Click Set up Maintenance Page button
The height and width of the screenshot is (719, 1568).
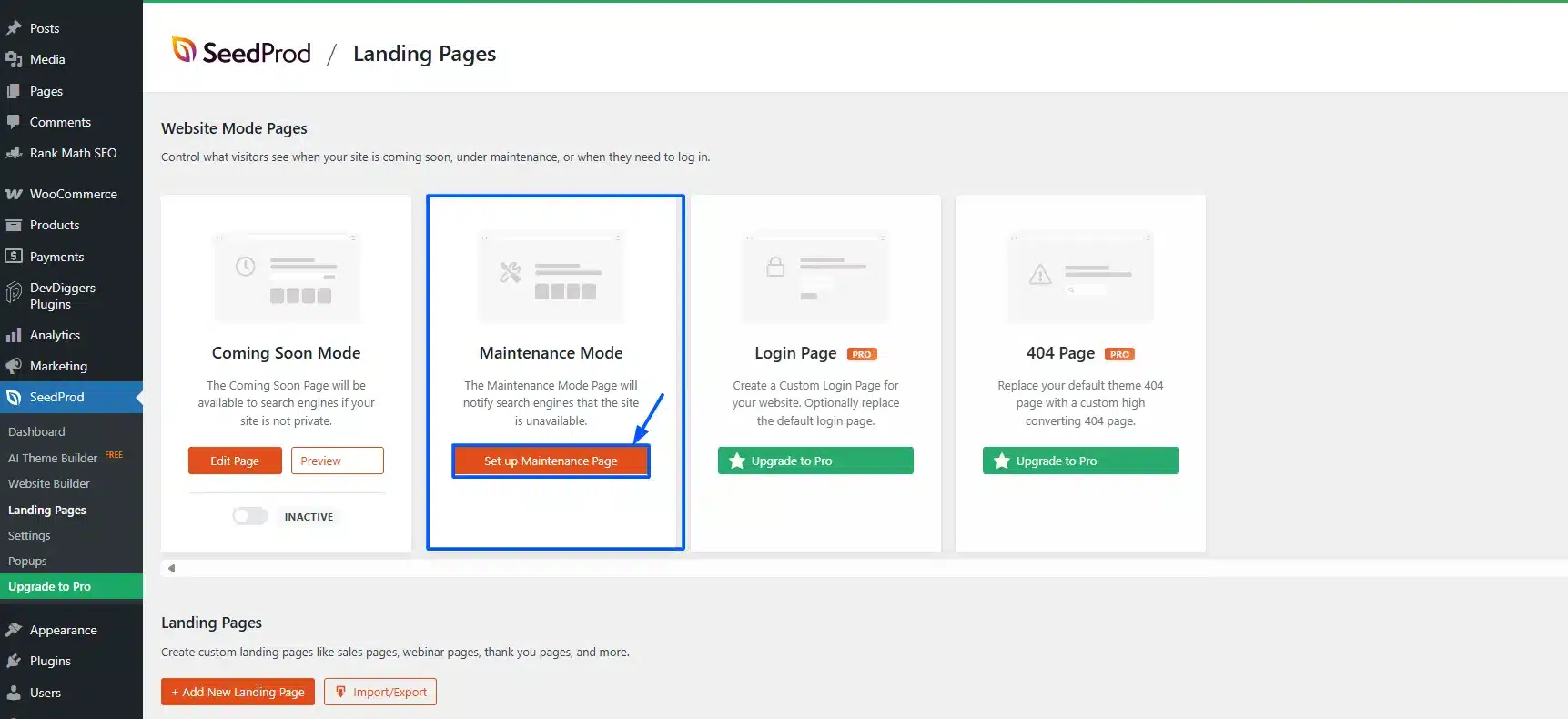click(x=551, y=461)
